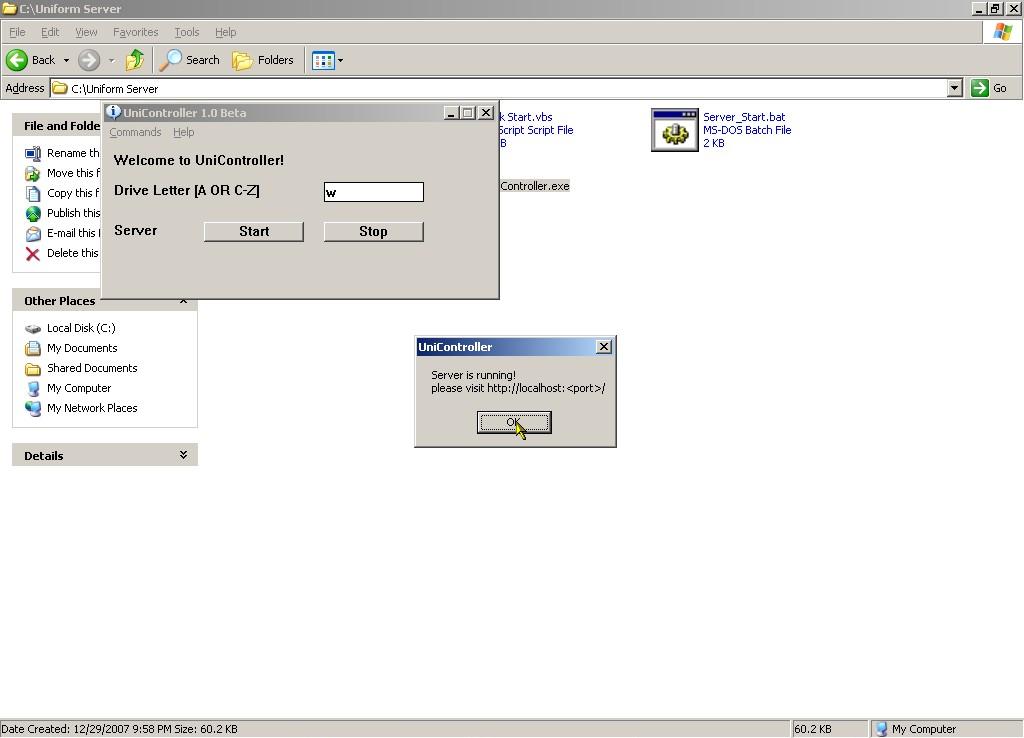Click the My Documents folder icon
The width and height of the screenshot is (1024, 738).
[33, 349]
